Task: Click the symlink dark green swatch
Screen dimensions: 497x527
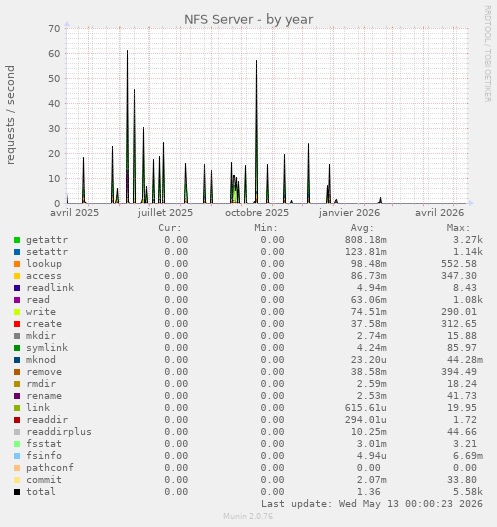Action: [x=17, y=348]
